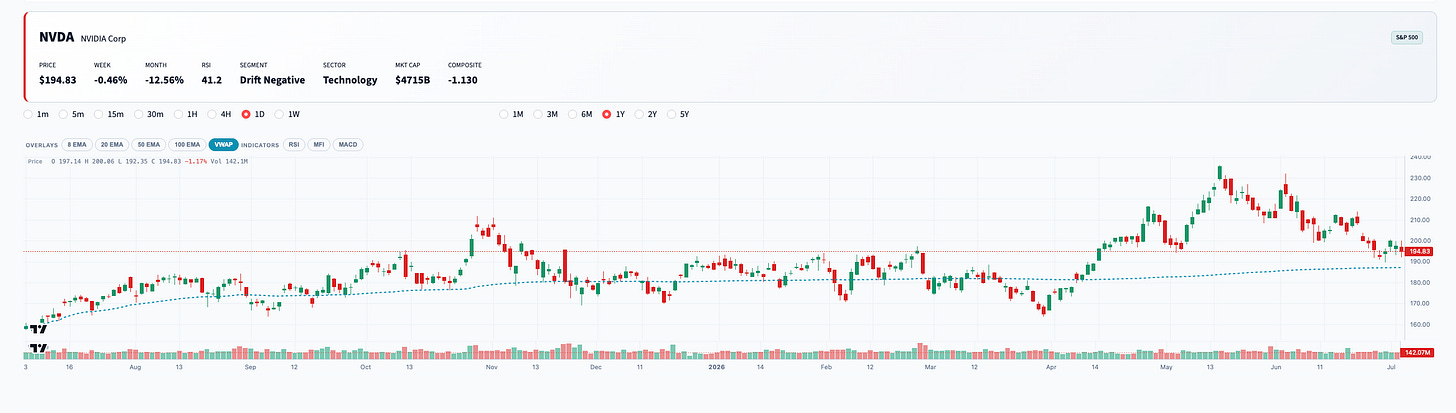Click the 220.00 price axis level
Image resolution: width=1456 pixels, height=413 pixels.
coord(1419,199)
